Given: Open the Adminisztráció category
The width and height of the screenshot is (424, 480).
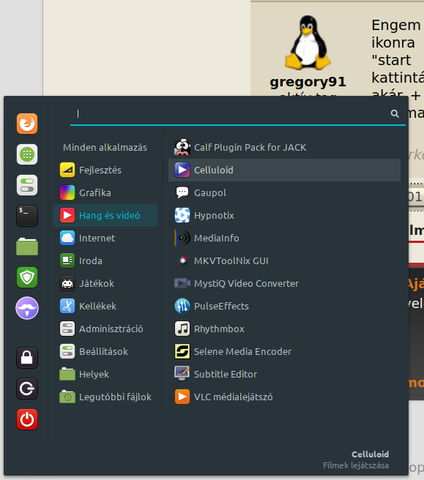Looking at the screenshot, I should tap(105, 329).
